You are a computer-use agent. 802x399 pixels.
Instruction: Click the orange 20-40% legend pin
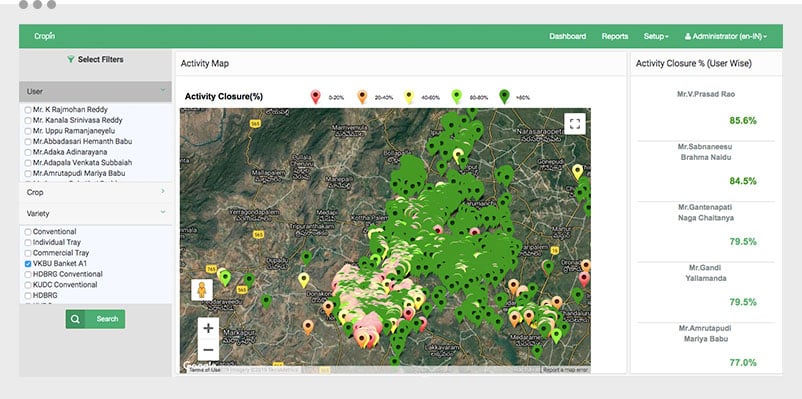click(362, 97)
